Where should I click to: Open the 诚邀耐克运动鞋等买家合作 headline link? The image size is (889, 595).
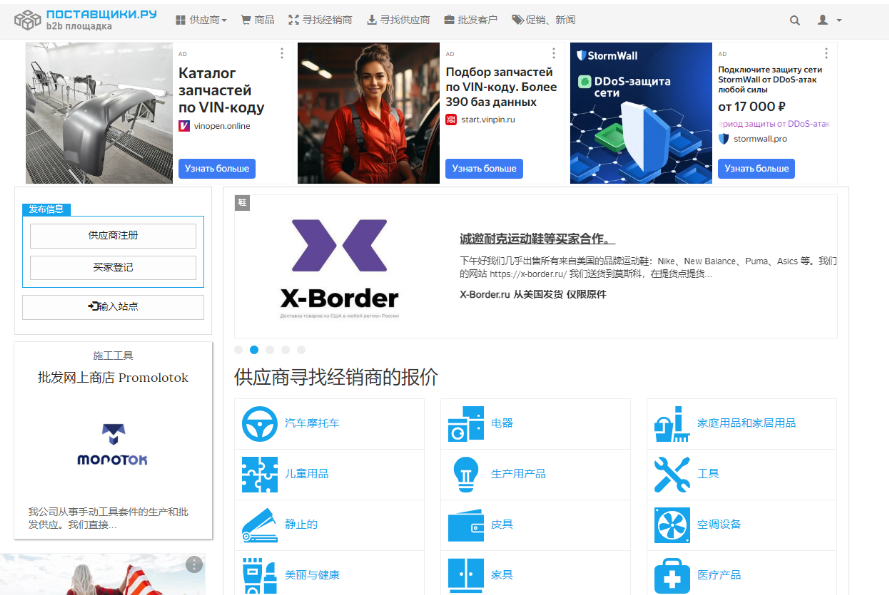[x=537, y=239]
